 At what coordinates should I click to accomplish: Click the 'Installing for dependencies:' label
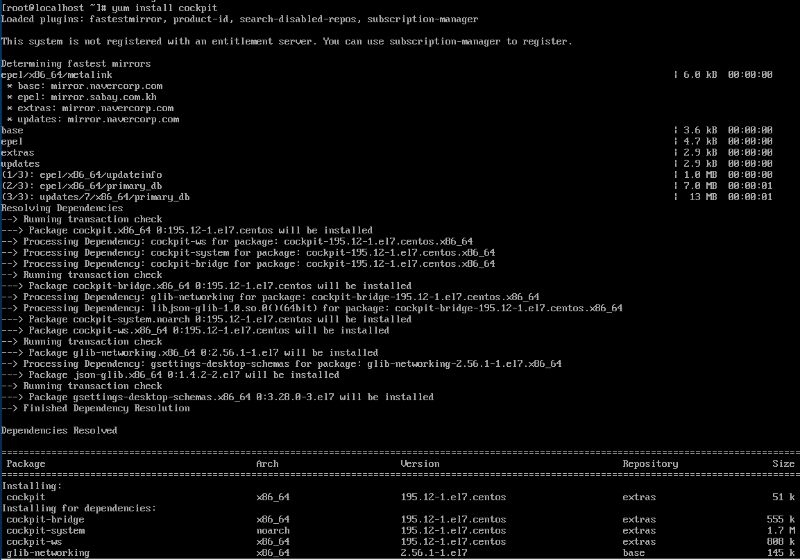[x=79, y=508]
